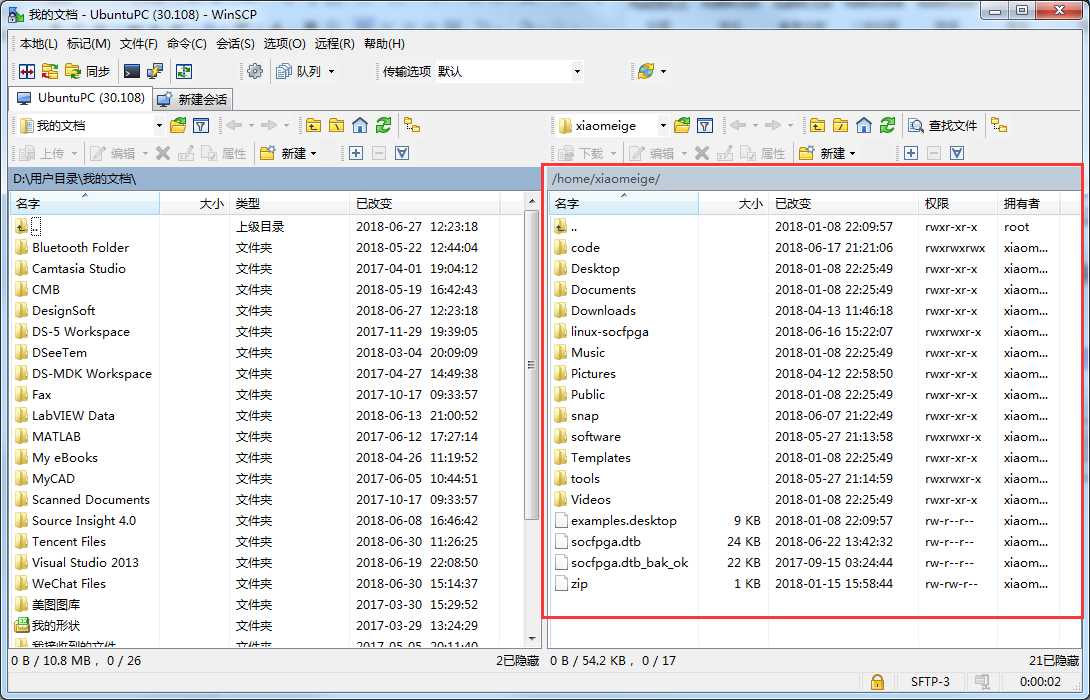
Task: Click the local panel vertical scrollbar
Action: [532, 365]
